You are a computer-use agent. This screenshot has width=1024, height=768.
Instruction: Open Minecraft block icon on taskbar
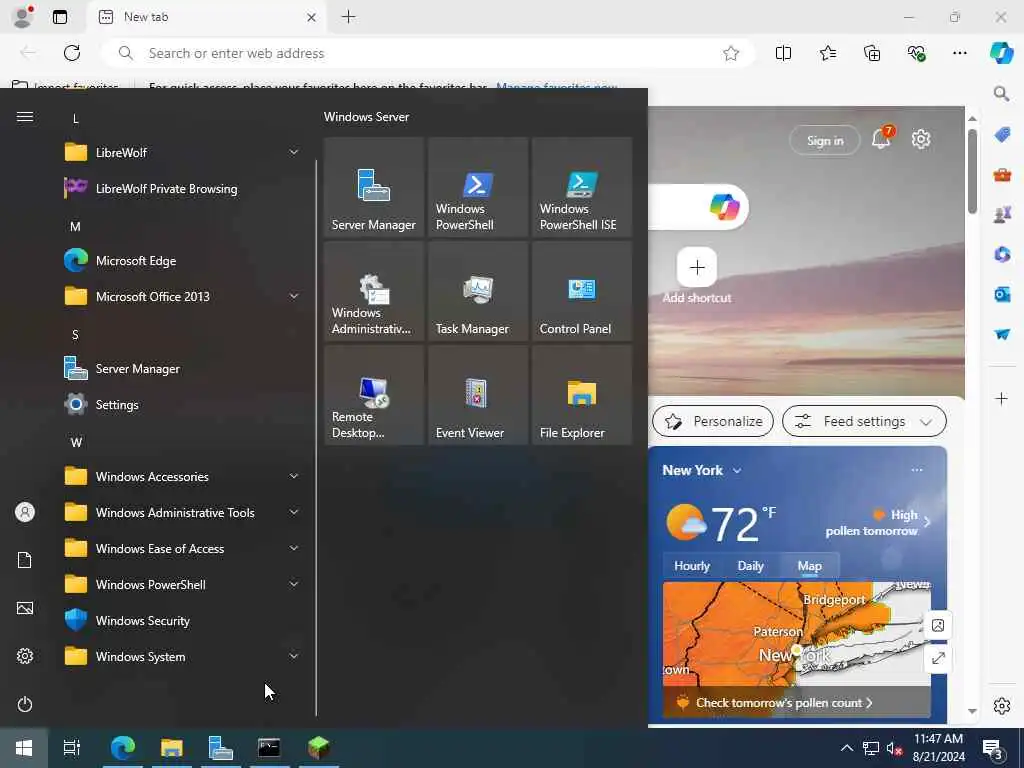click(x=319, y=748)
